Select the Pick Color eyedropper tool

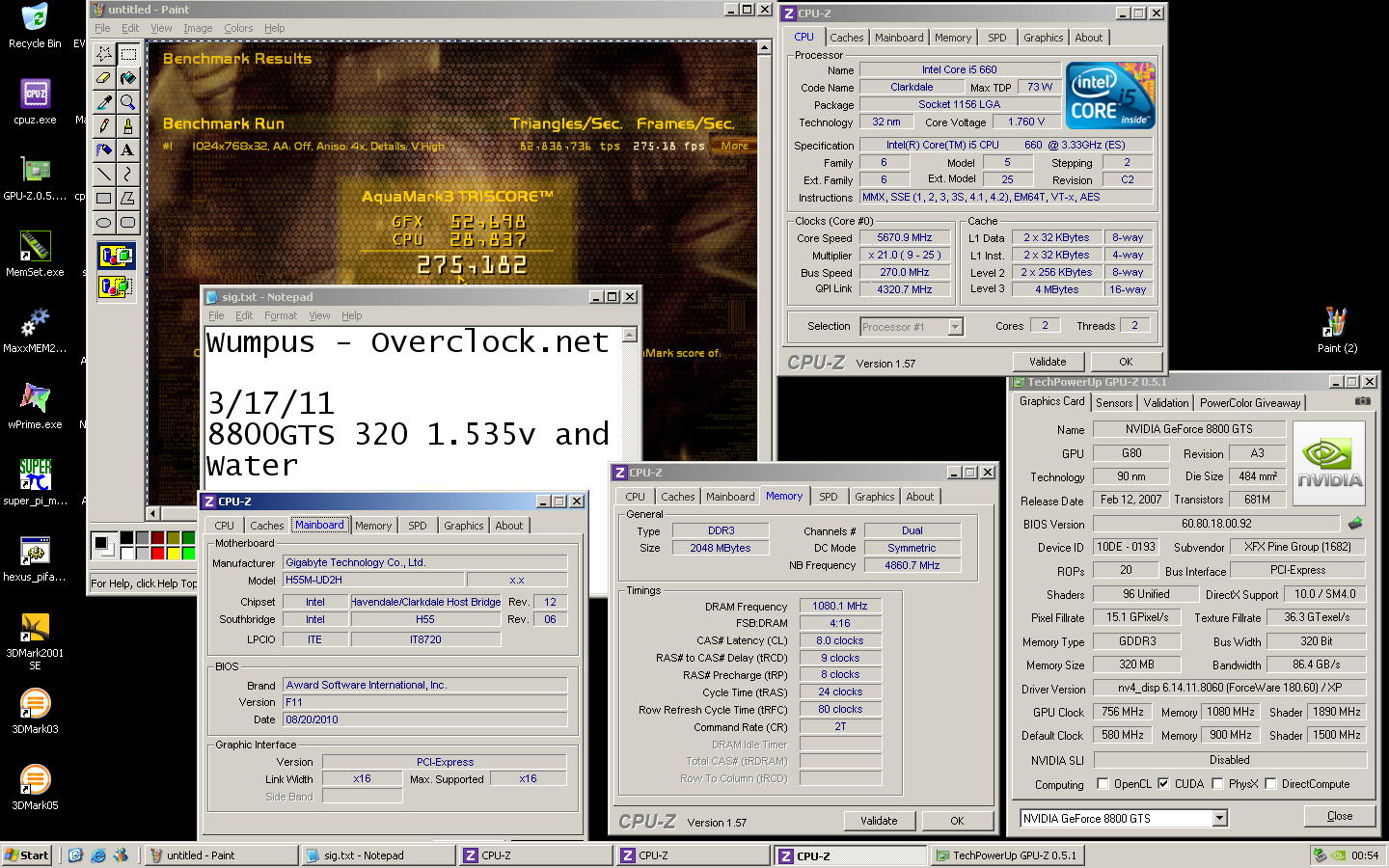click(x=104, y=102)
